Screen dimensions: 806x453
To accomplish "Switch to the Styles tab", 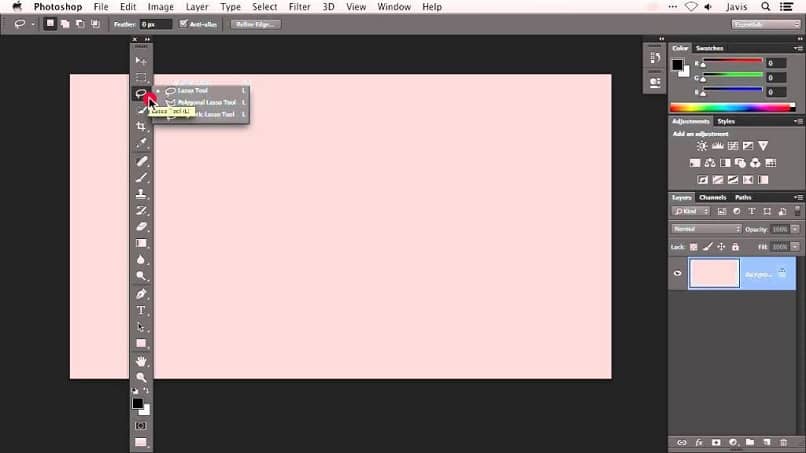I will pos(726,121).
